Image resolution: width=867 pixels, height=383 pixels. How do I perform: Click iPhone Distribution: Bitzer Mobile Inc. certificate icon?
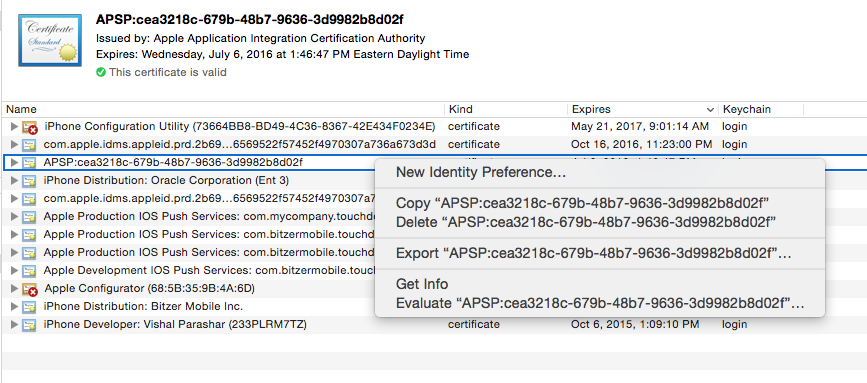(29, 307)
